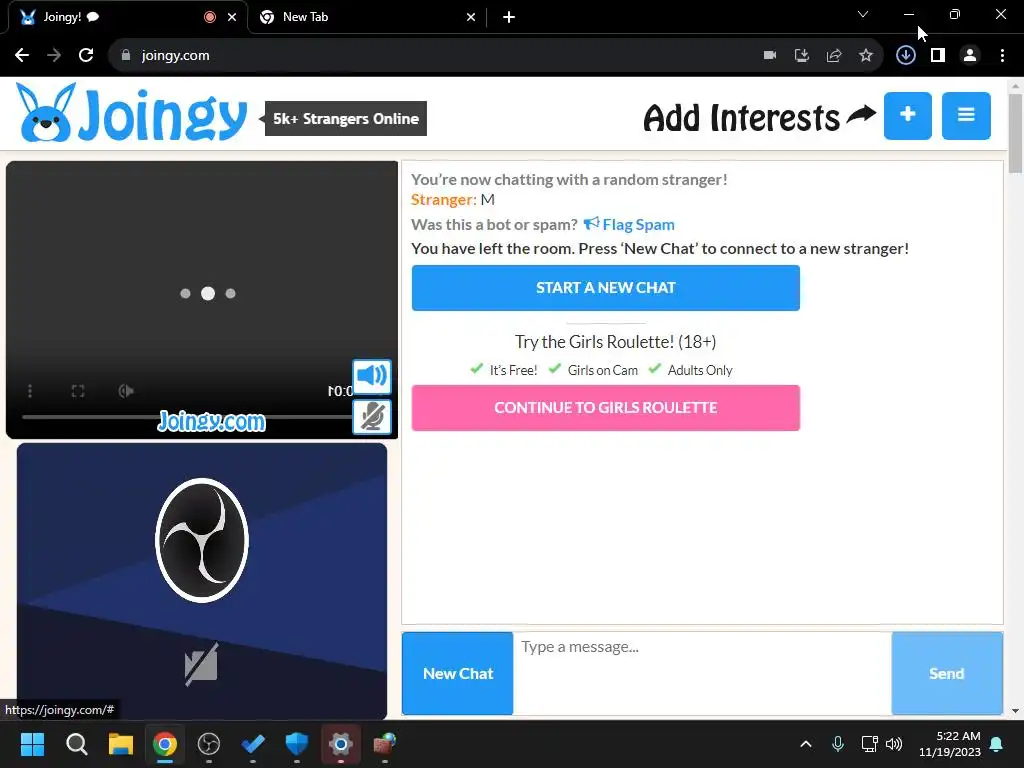
Task: Open Chrome profile avatar
Action: [x=970, y=56]
